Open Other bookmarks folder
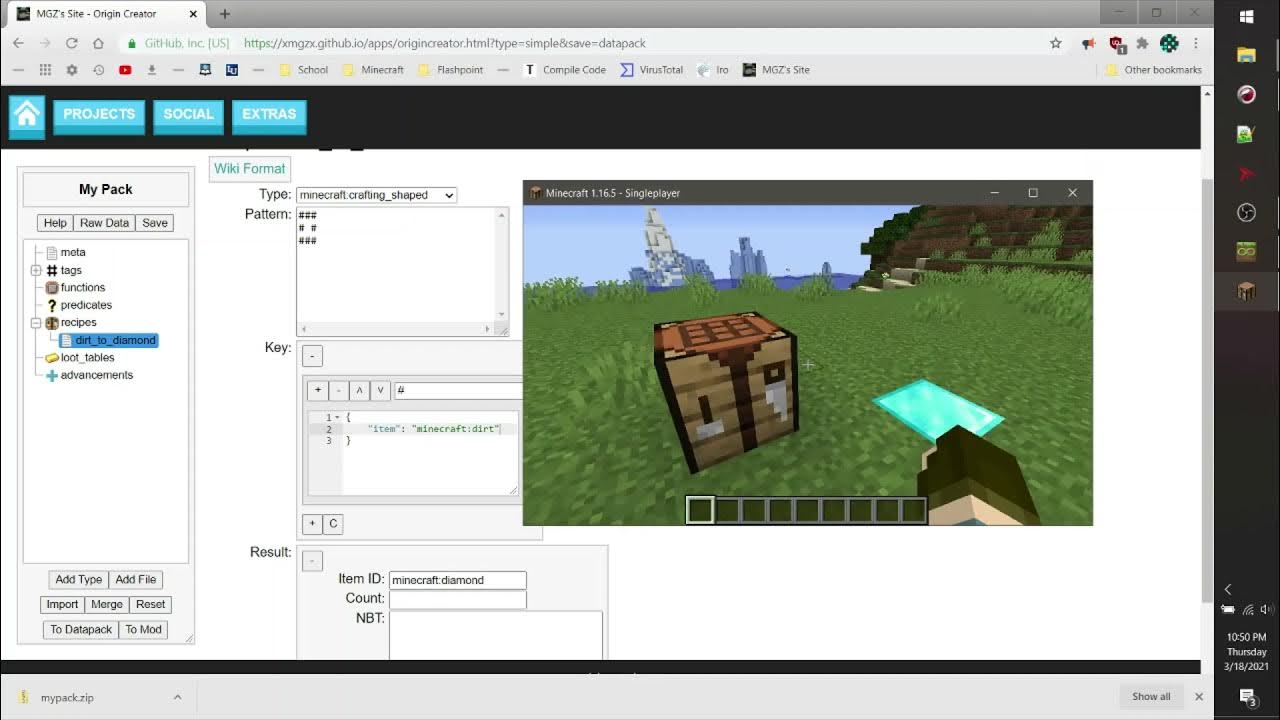This screenshot has width=1280, height=720. (1153, 70)
